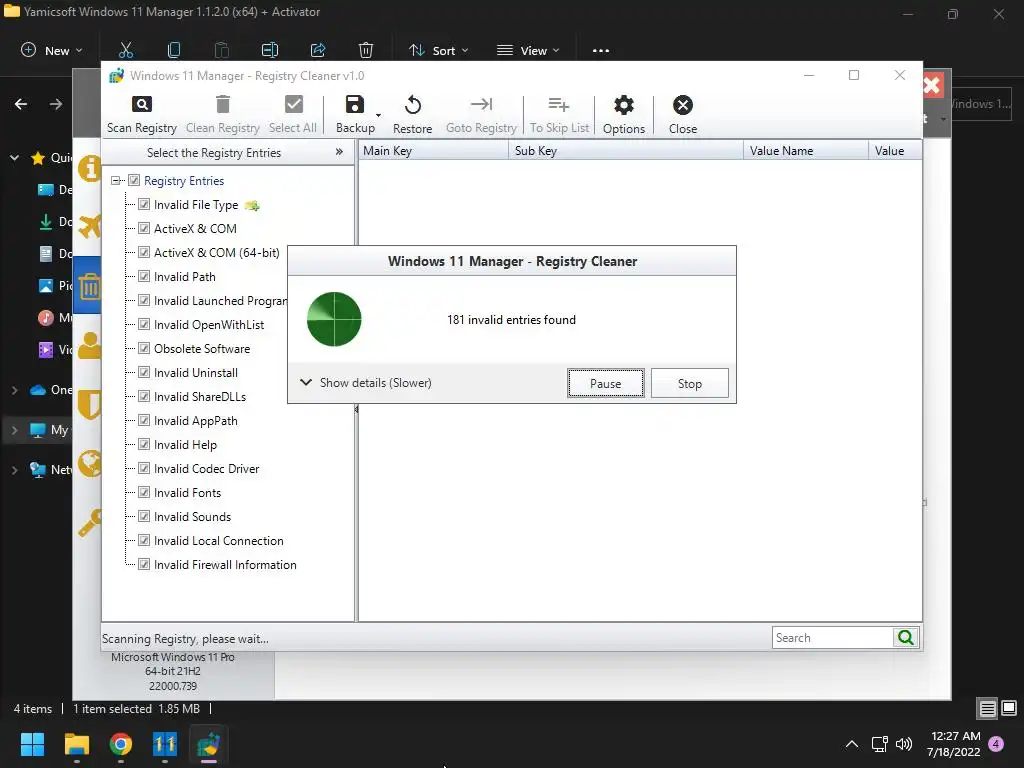Uncheck Obsolete Software checkbox

click(144, 348)
